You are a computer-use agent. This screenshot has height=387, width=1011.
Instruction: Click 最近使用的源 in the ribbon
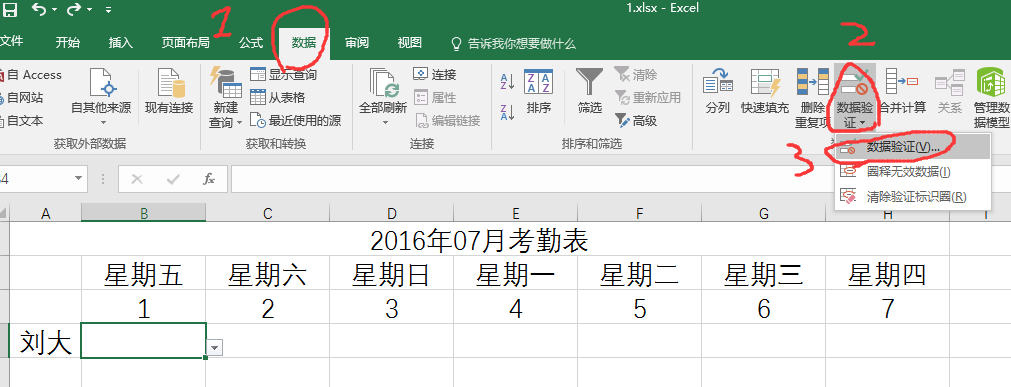(x=295, y=121)
